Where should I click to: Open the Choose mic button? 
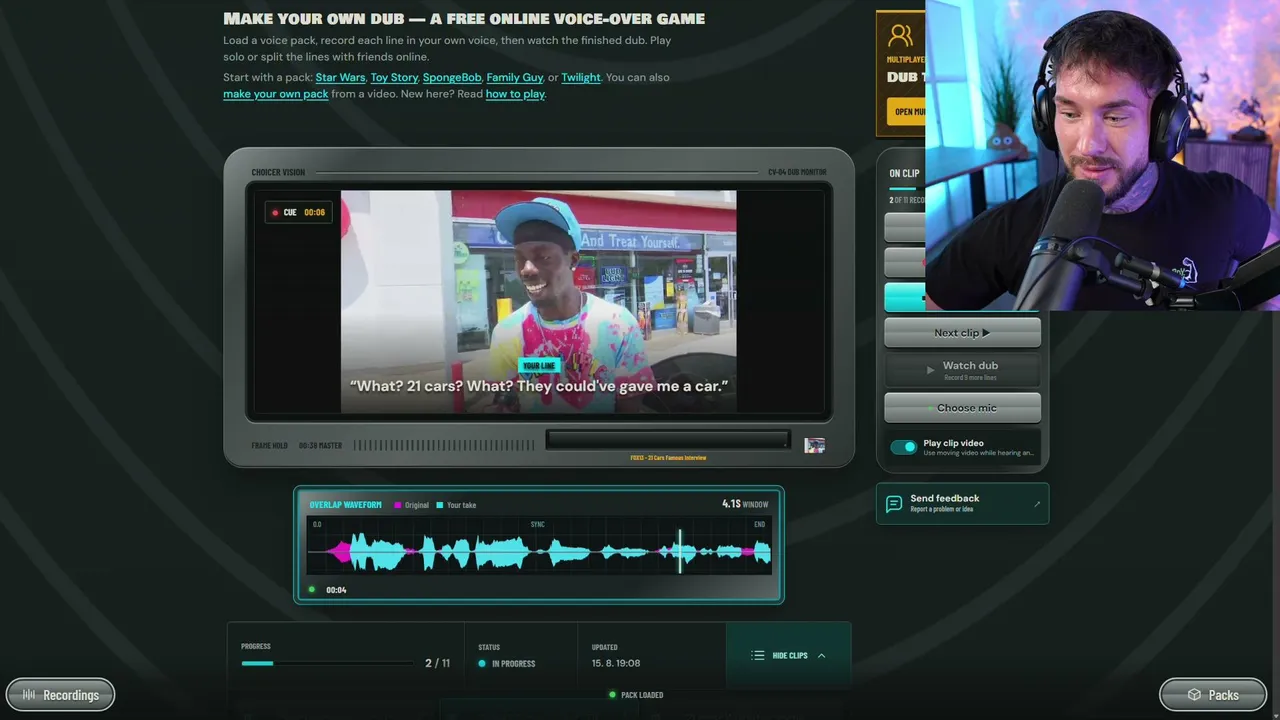coord(962,408)
